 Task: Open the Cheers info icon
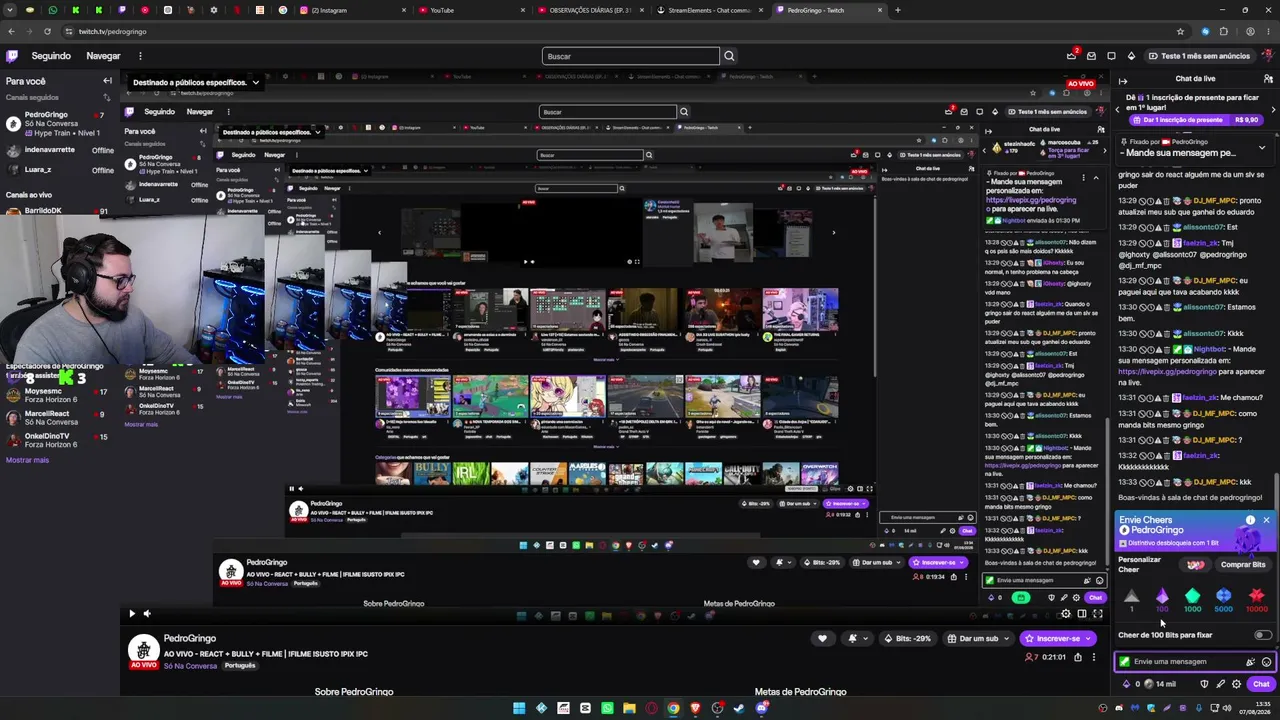(x=1250, y=520)
